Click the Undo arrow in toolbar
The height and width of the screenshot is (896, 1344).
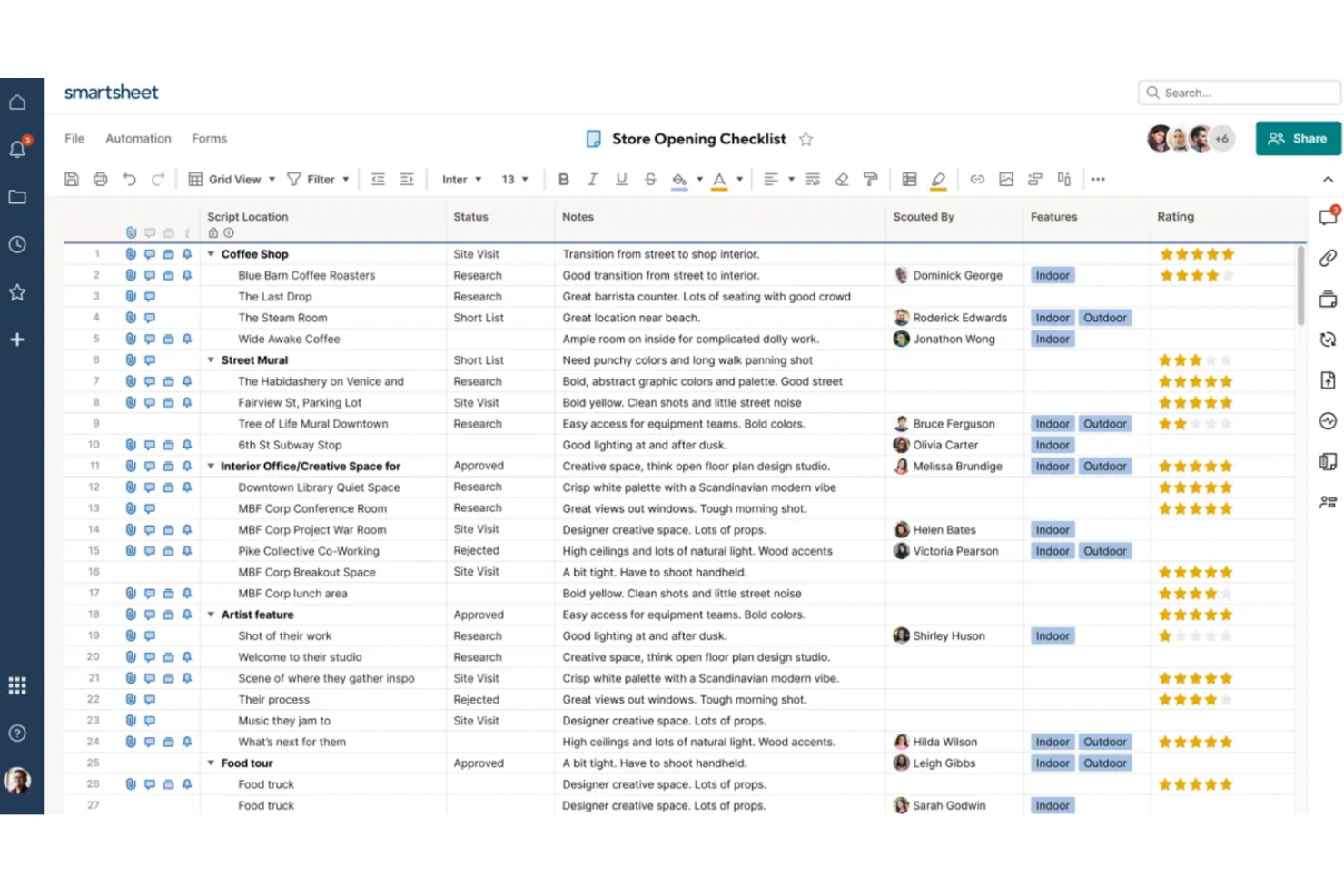pyautogui.click(x=130, y=180)
